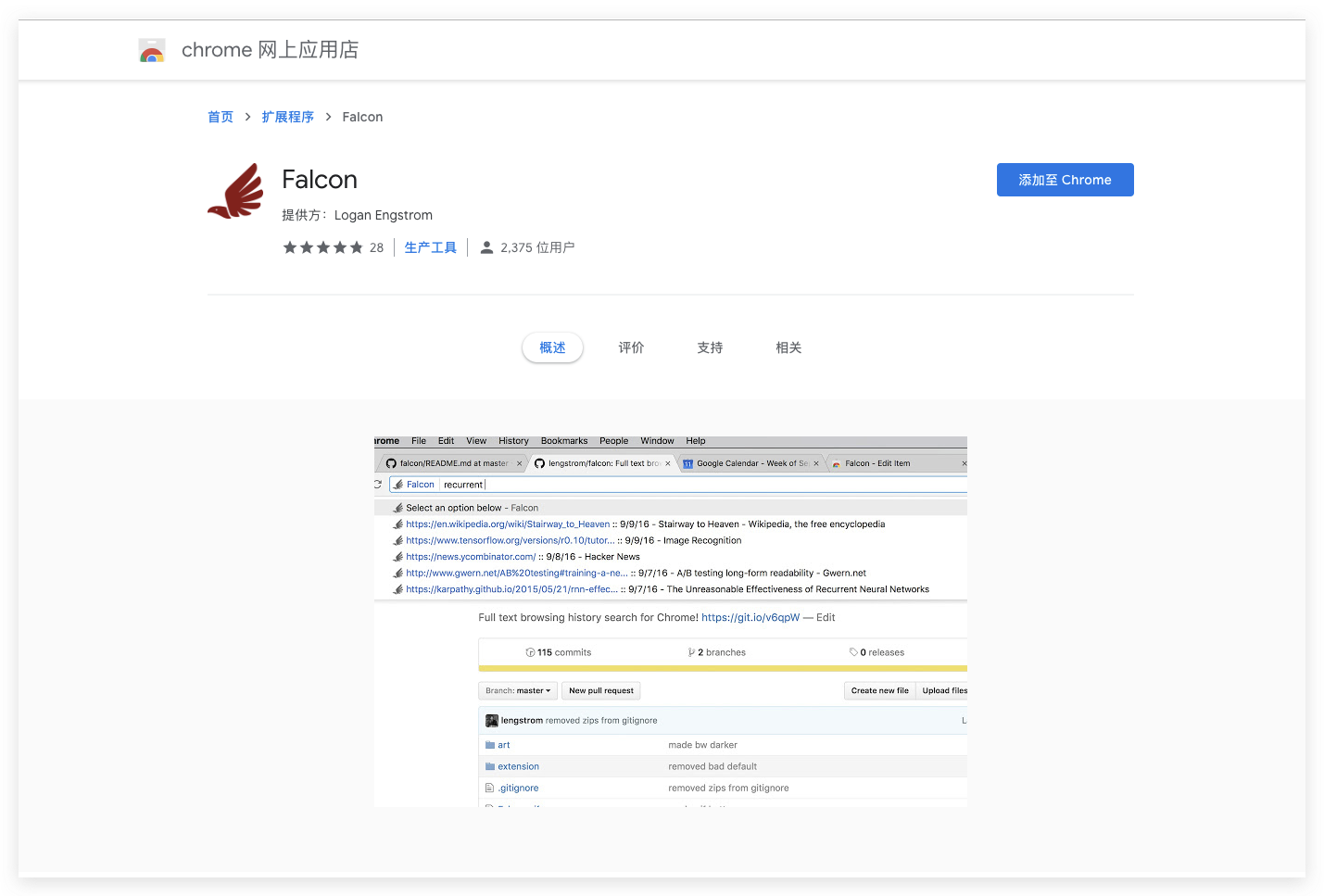Click the chrome 网上应用店 title text
The image size is (1324, 896).
[x=270, y=50]
